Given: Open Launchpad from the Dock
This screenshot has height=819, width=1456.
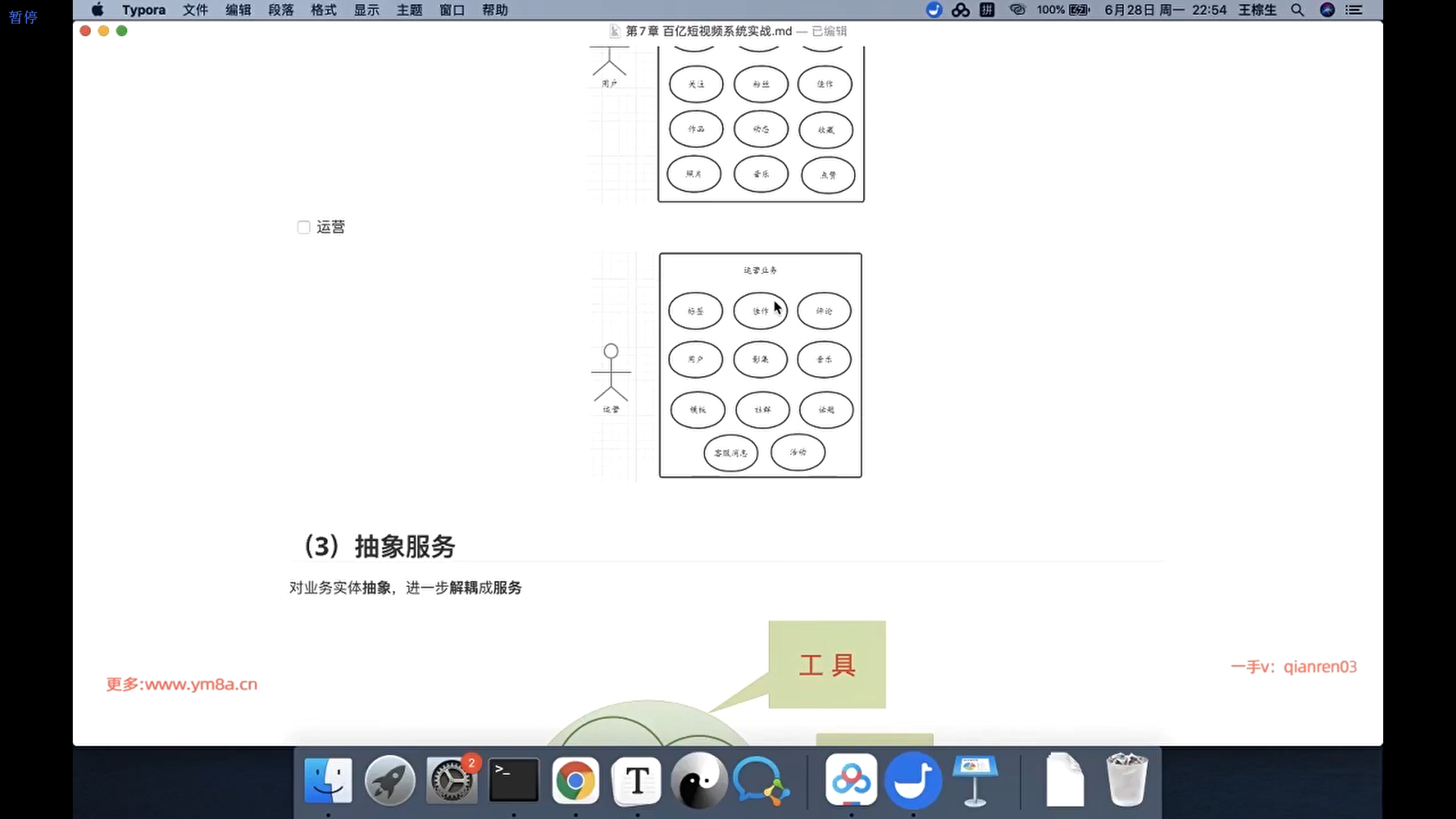Looking at the screenshot, I should point(390,780).
